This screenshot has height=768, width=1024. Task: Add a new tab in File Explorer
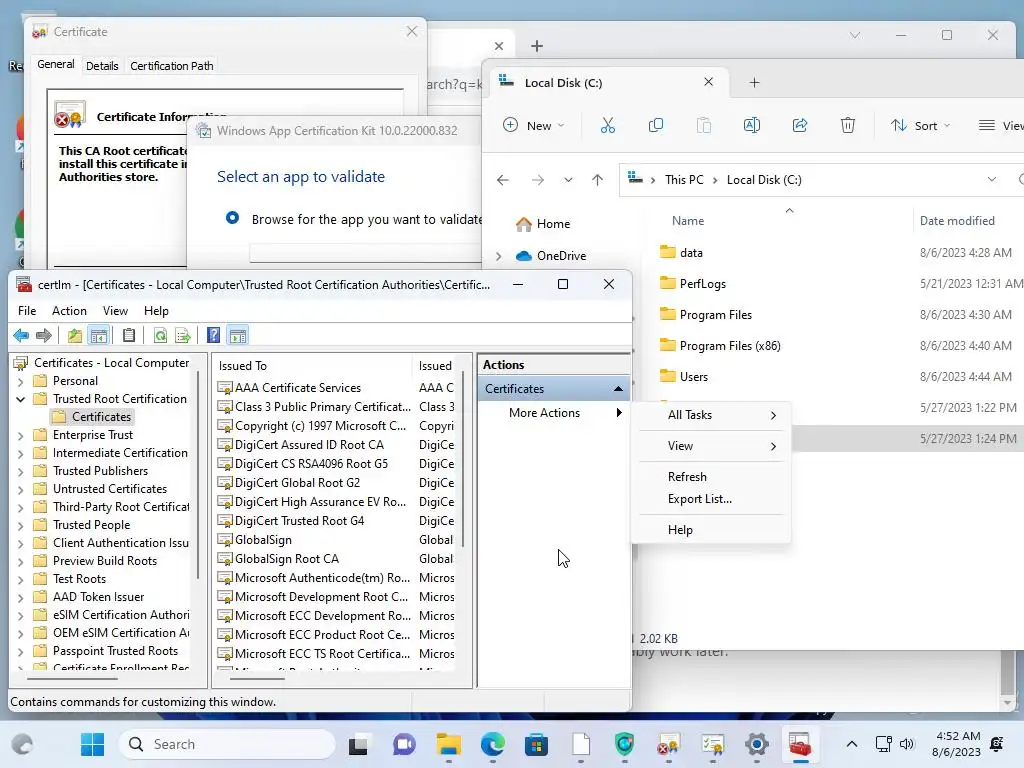click(754, 83)
